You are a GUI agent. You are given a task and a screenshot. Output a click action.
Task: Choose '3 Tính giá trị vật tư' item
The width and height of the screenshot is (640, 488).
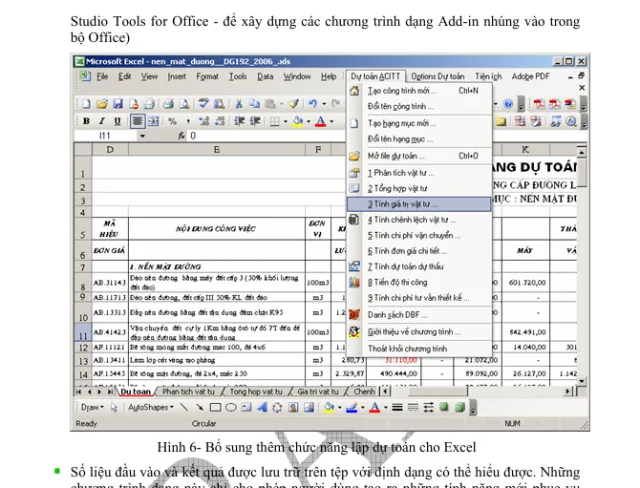(419, 204)
